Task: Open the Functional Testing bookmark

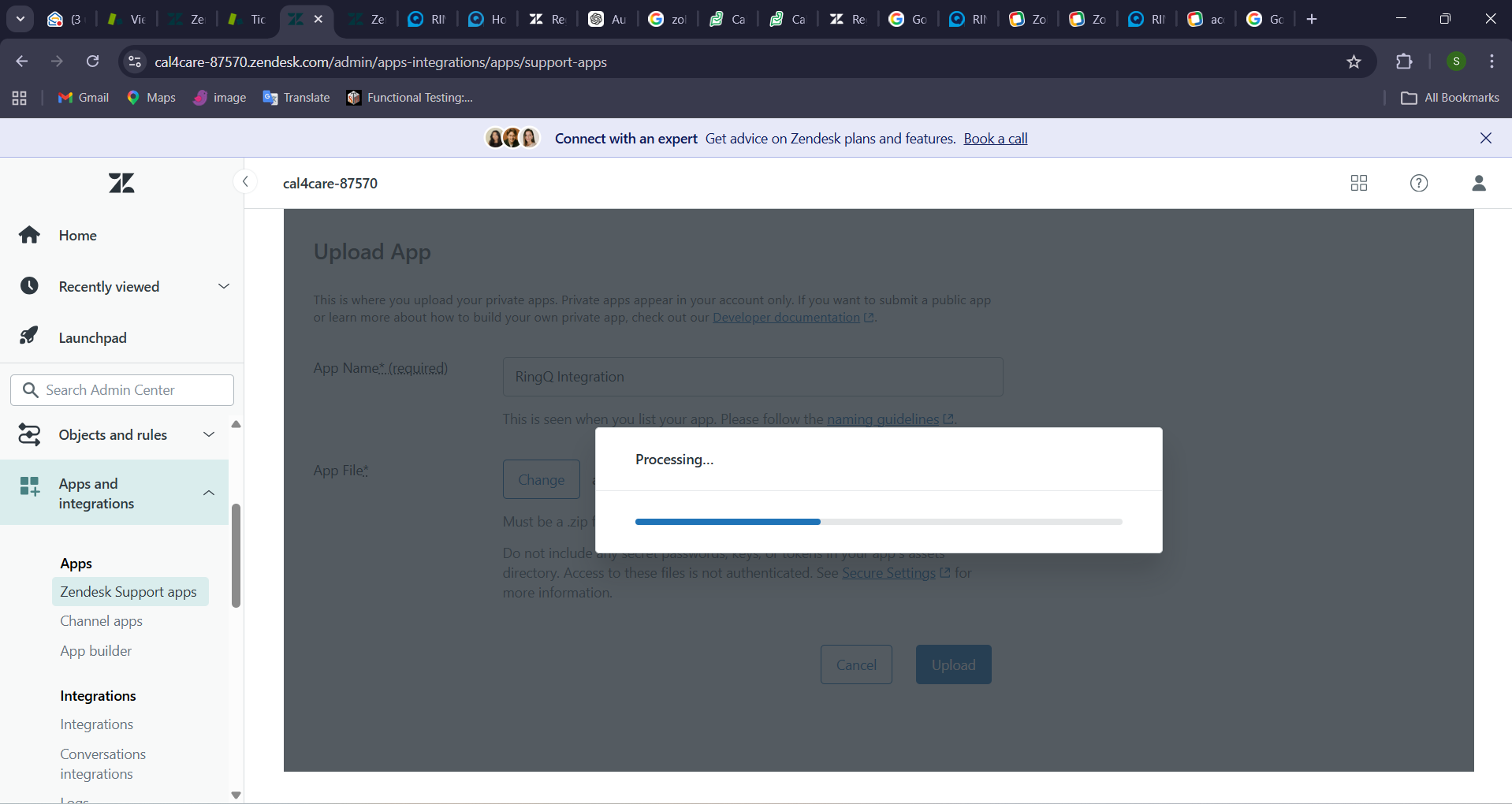Action: [x=410, y=98]
